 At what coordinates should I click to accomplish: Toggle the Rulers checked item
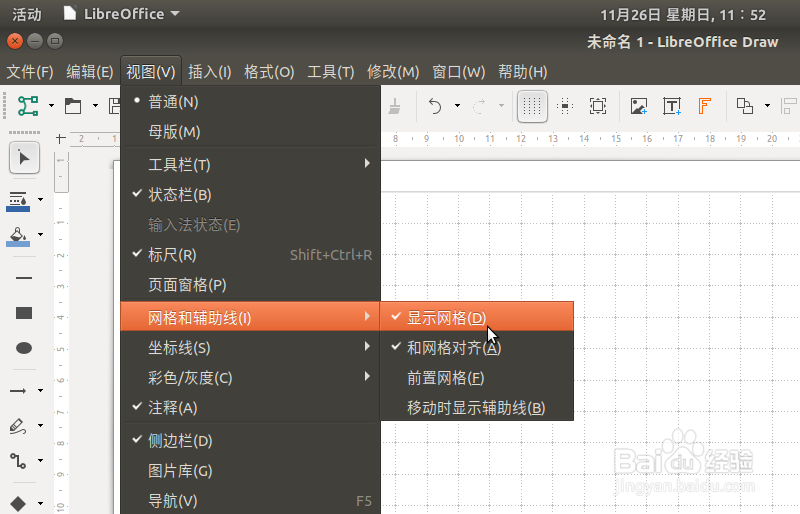[x=251, y=255]
